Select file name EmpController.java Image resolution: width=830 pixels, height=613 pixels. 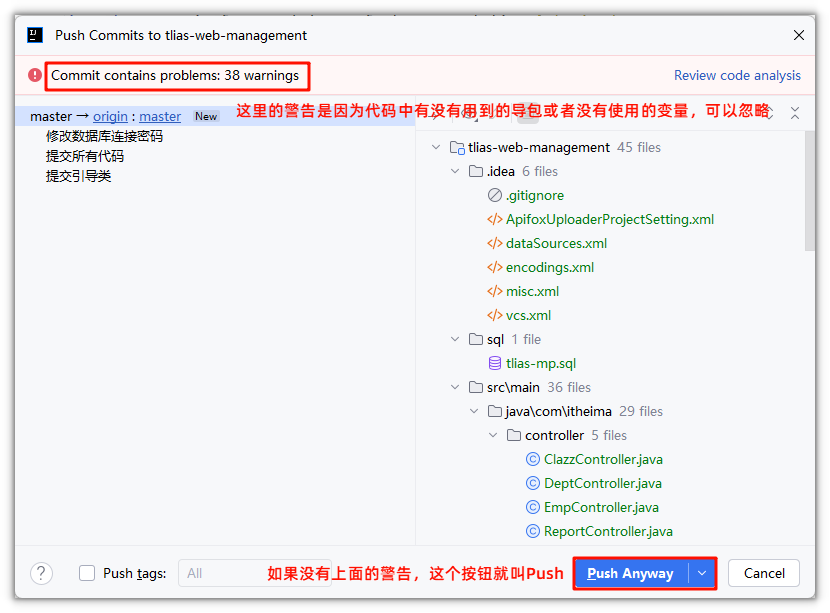601,507
